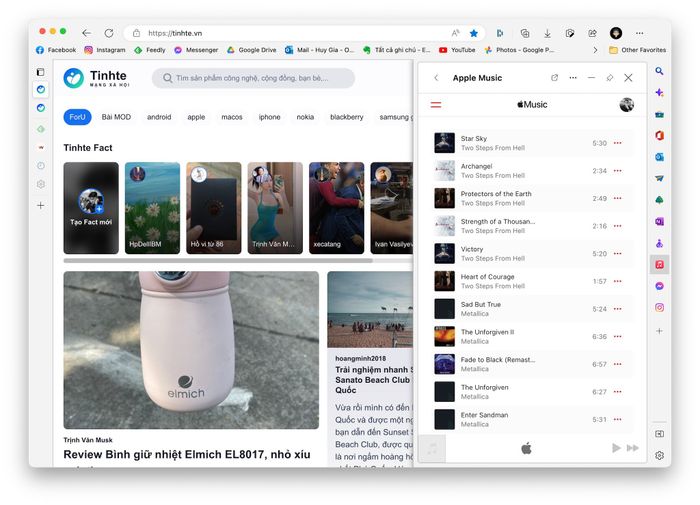Screen dimensions: 700x505
Task: Open the Downloads icon in the browser toolbar
Action: [x=547, y=33]
